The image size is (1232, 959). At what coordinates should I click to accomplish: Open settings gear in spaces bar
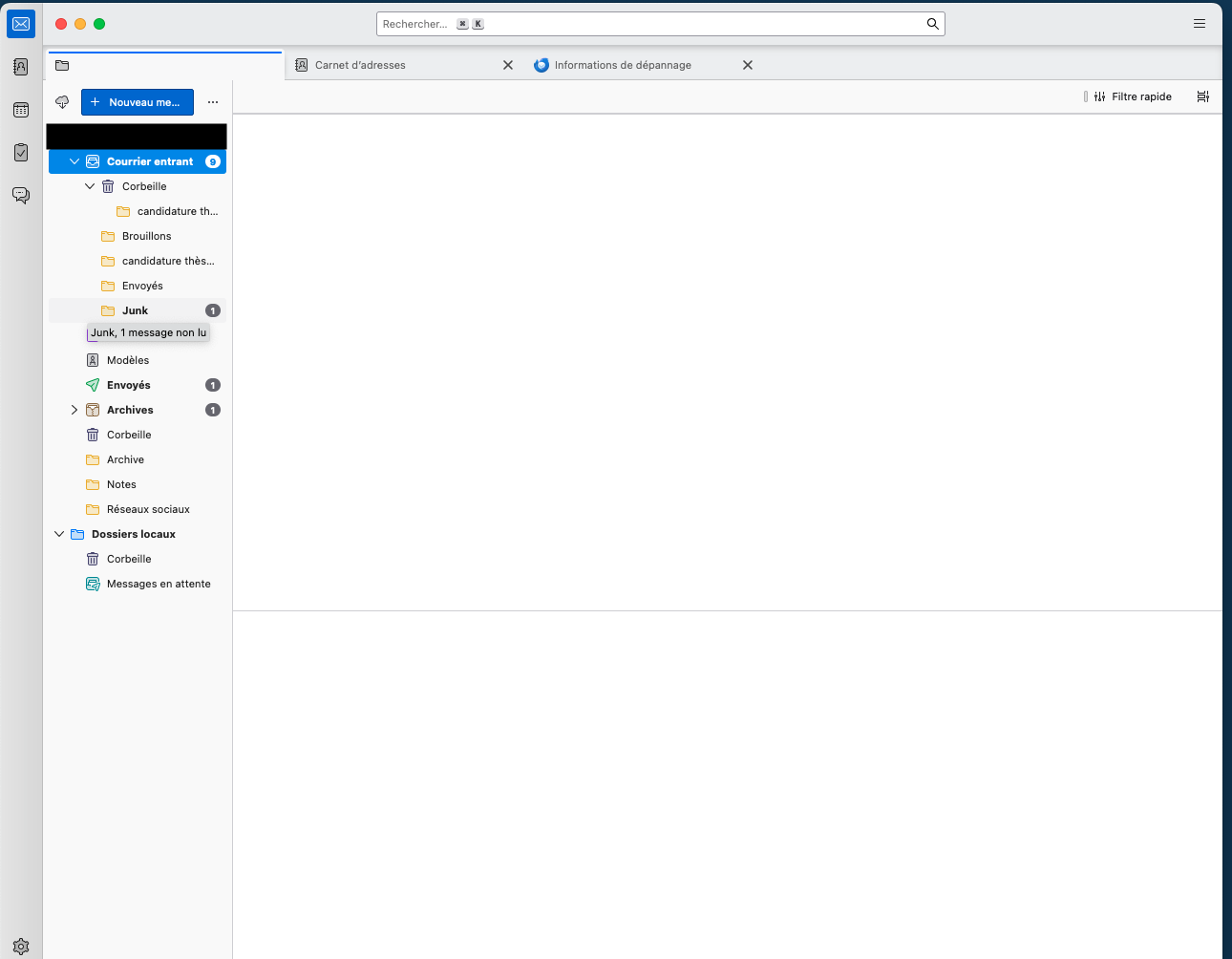click(x=21, y=947)
